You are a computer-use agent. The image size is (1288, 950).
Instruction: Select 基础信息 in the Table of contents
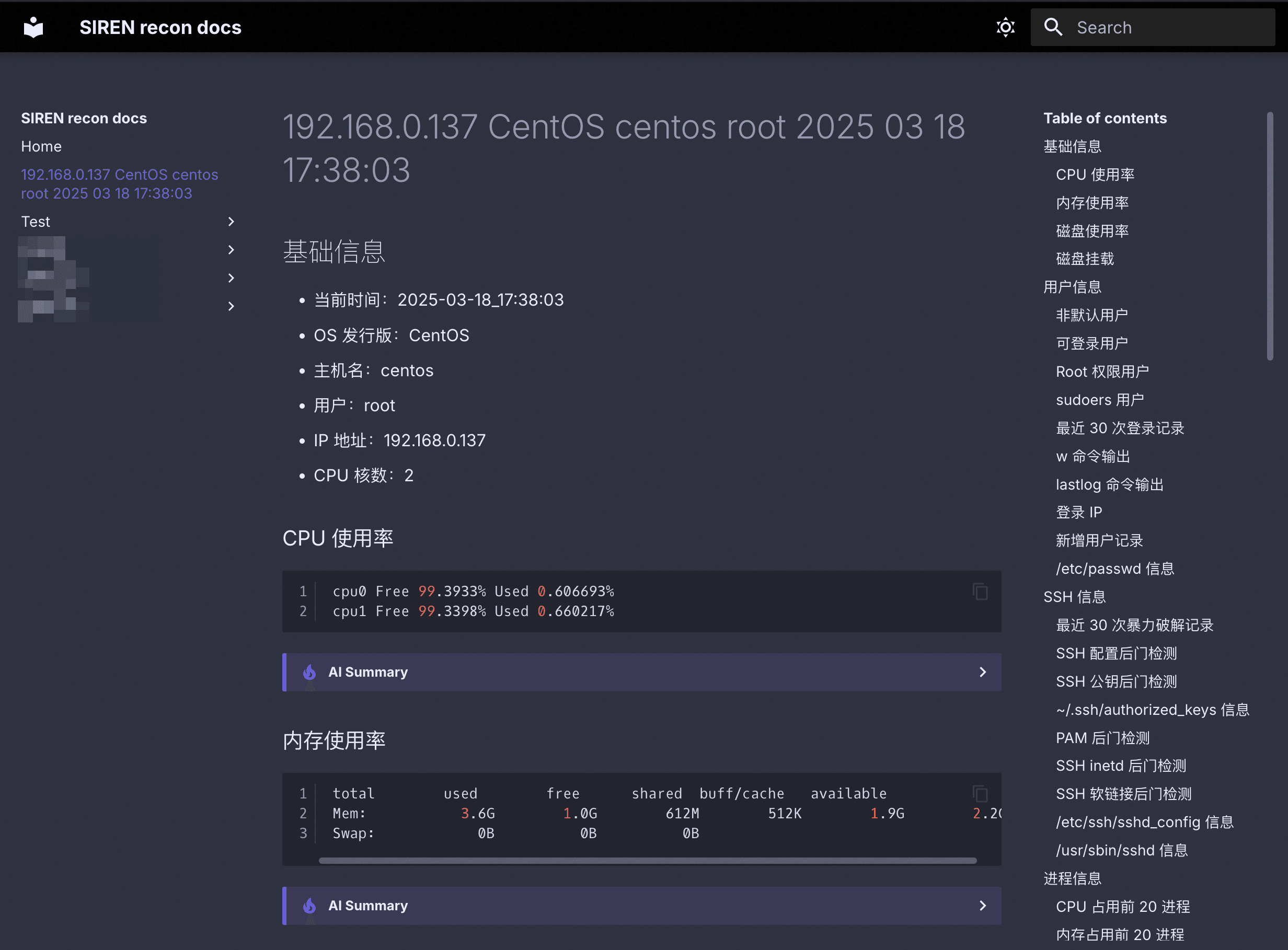(1072, 147)
